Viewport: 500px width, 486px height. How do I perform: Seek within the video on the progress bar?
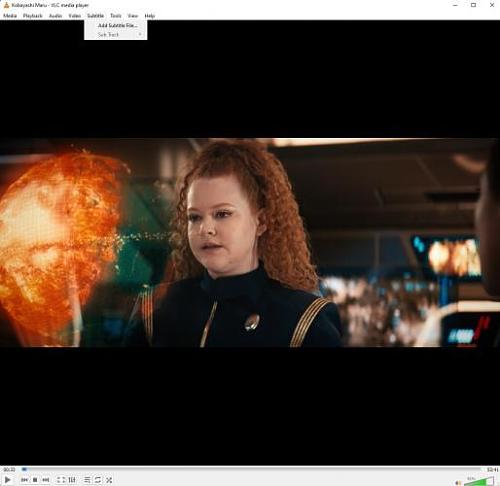click(252, 469)
